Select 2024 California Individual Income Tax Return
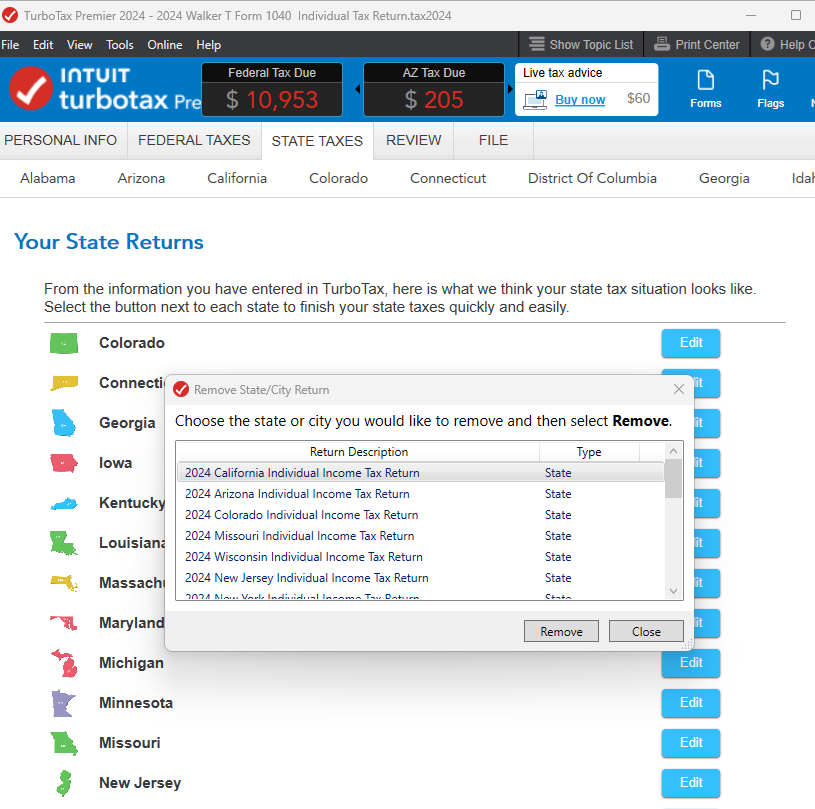This screenshot has height=809, width=815. click(x=420, y=473)
